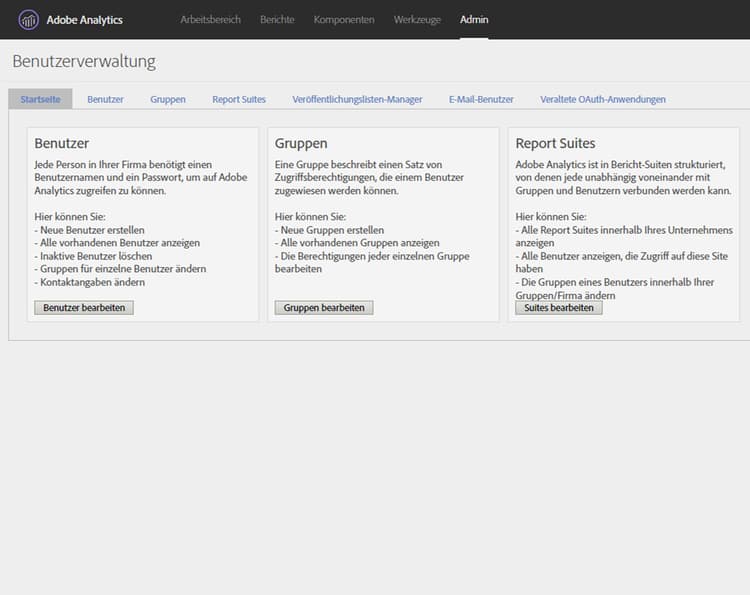Open the Komponenten menu
Image resolution: width=750 pixels, height=595 pixels.
[344, 20]
